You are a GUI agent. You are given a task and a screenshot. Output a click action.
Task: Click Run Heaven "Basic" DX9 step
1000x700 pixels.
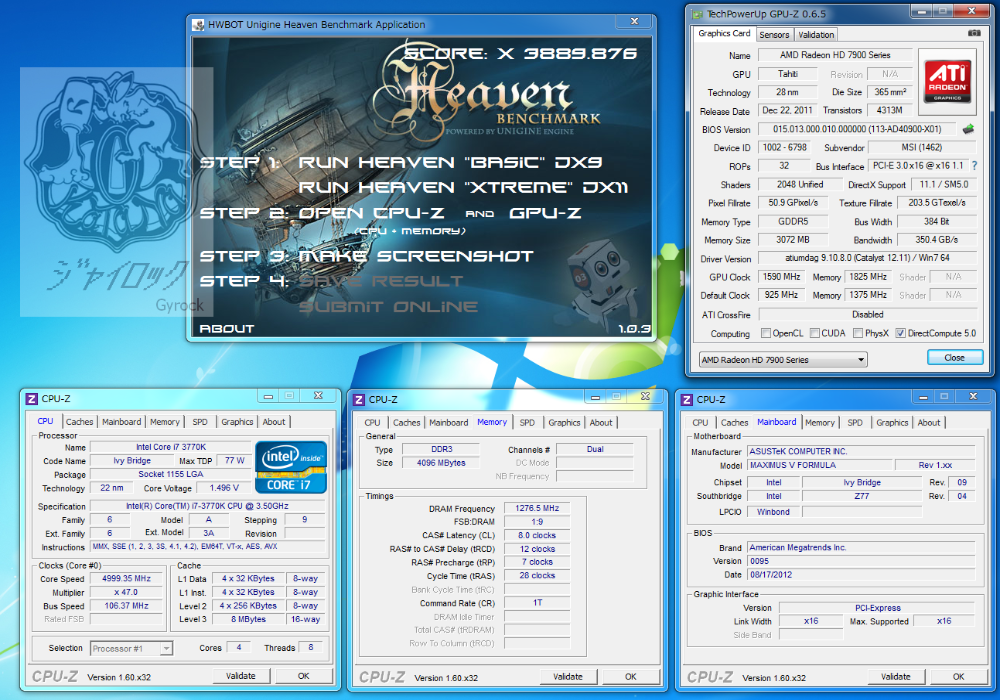coord(450,163)
